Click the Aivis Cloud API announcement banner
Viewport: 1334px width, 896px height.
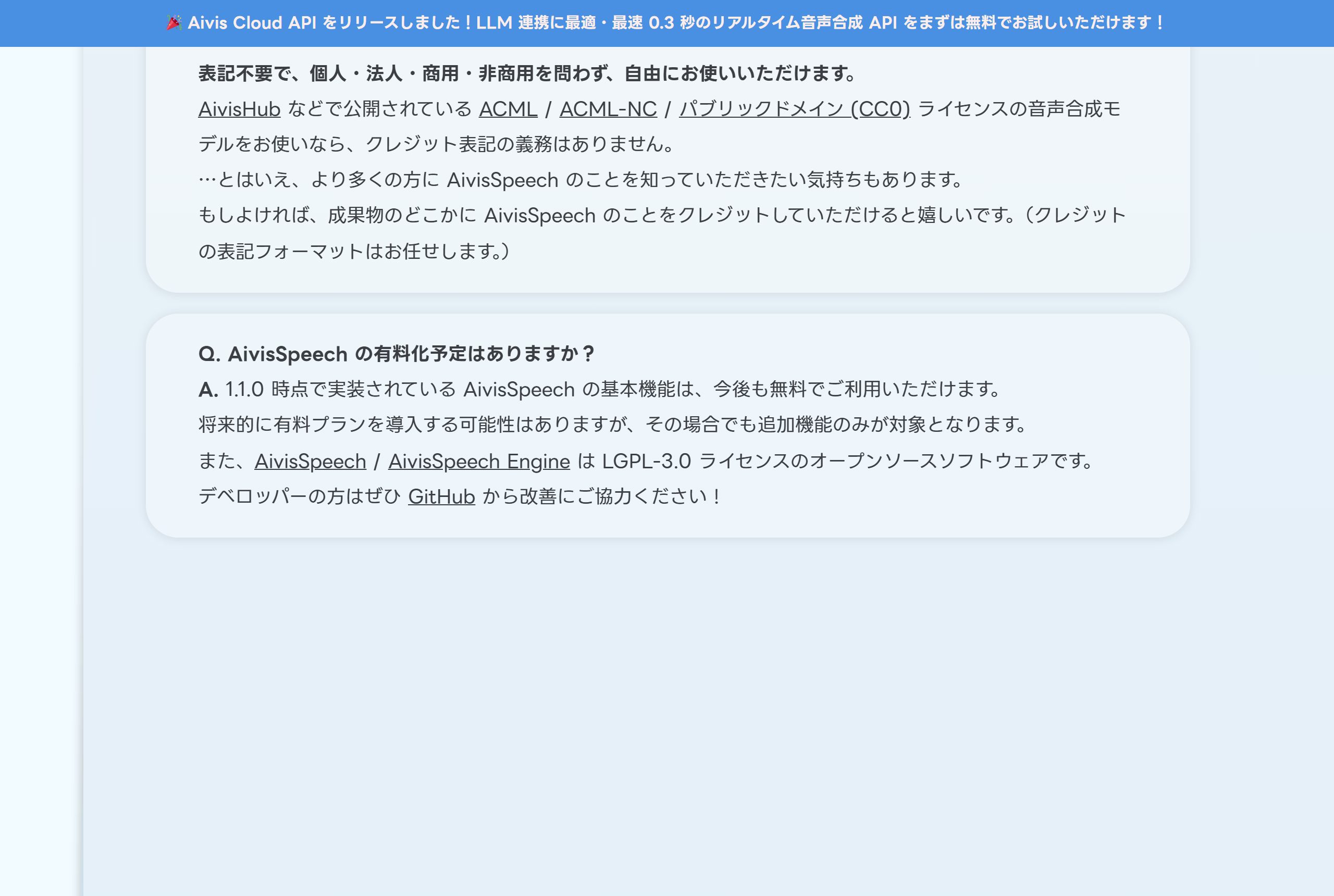pyautogui.click(x=667, y=23)
